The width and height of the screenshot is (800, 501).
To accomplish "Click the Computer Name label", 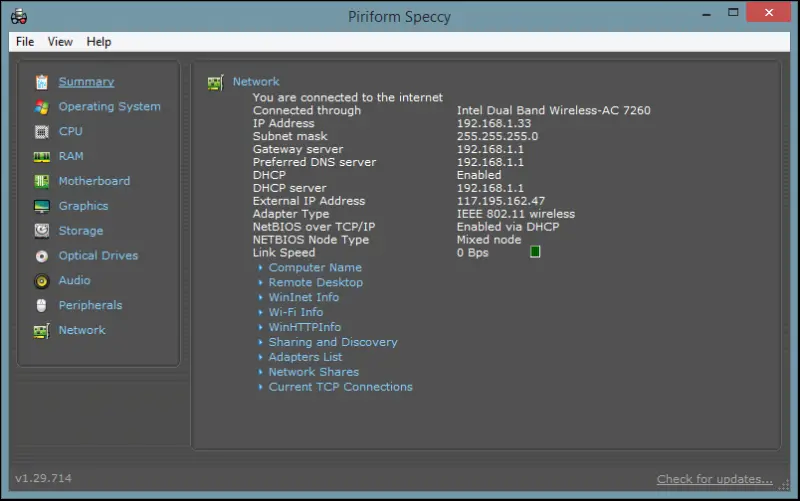I will point(315,267).
